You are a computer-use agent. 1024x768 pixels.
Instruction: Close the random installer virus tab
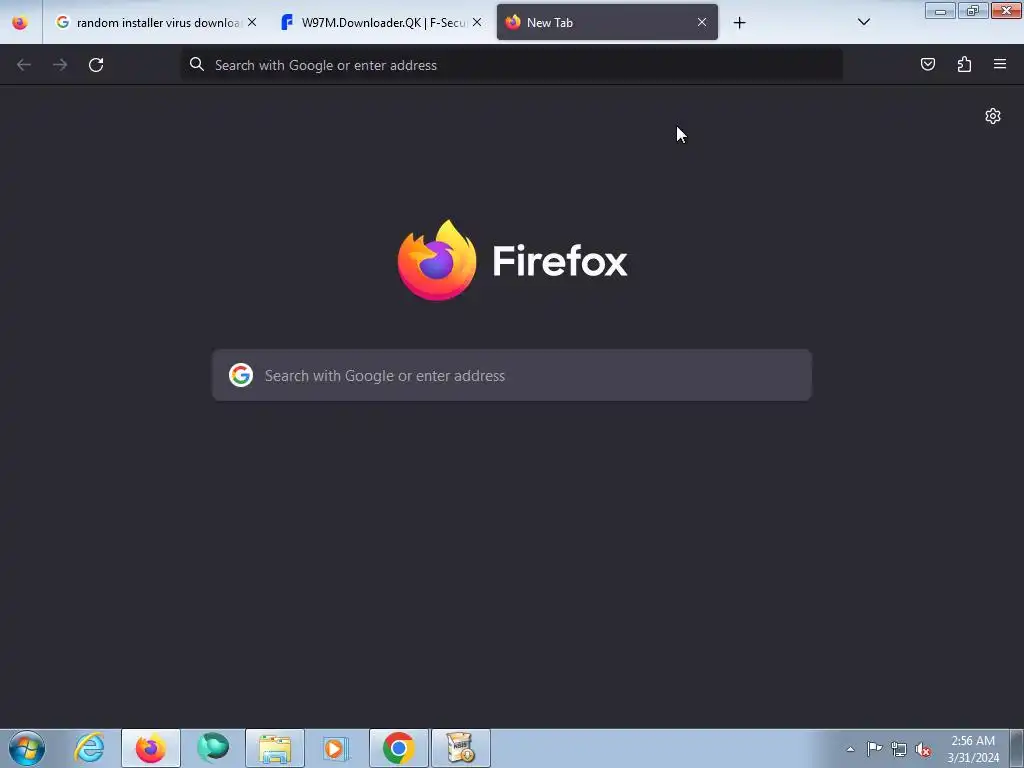[x=252, y=22]
